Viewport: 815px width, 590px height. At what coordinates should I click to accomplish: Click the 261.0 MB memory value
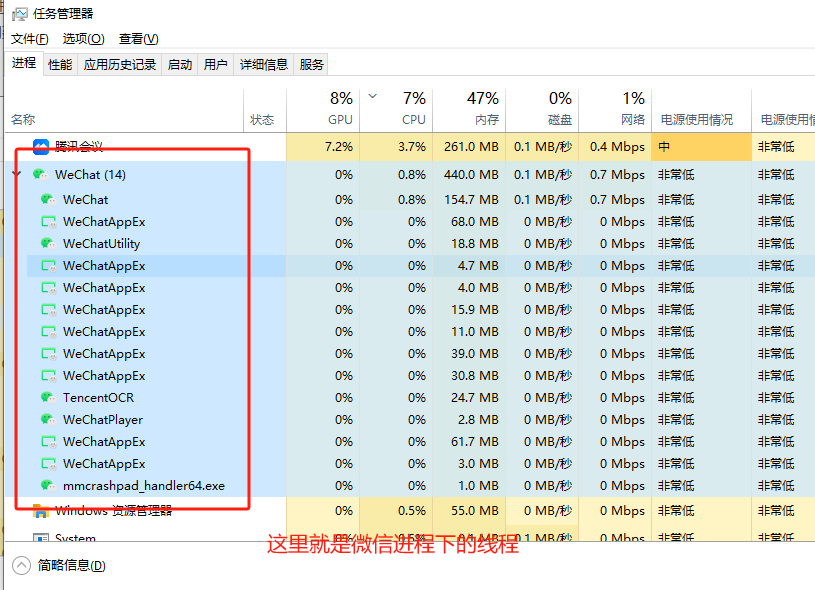pos(471,147)
